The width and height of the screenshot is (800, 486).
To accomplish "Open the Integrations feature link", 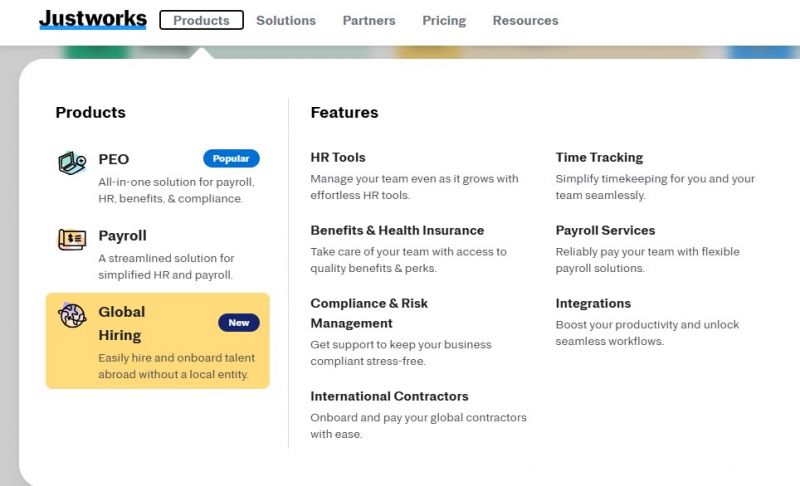I will [x=593, y=303].
